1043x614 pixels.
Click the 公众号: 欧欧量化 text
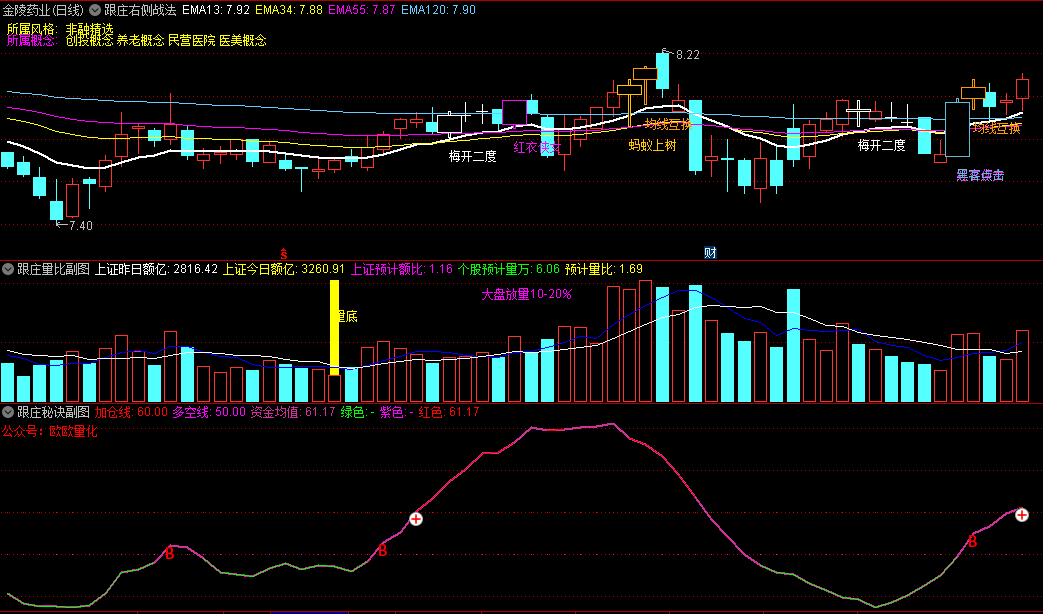(x=49, y=431)
